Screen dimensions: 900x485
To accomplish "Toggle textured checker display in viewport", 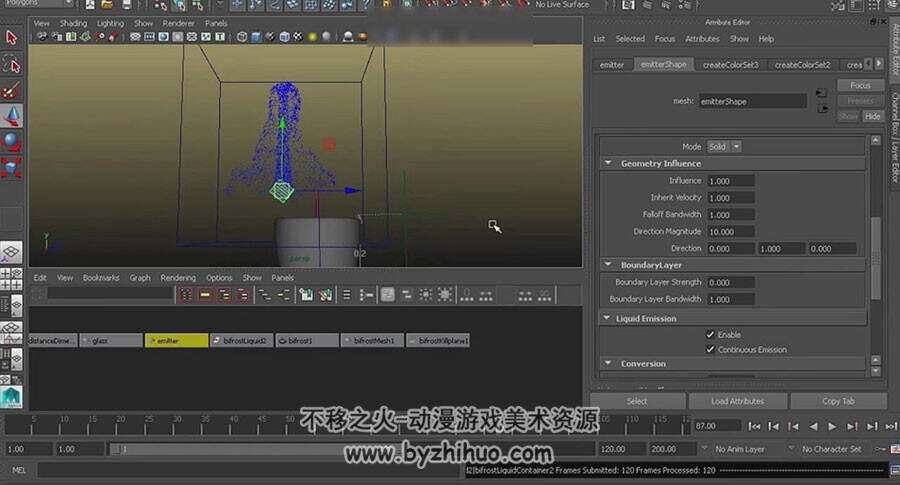I will 298,37.
